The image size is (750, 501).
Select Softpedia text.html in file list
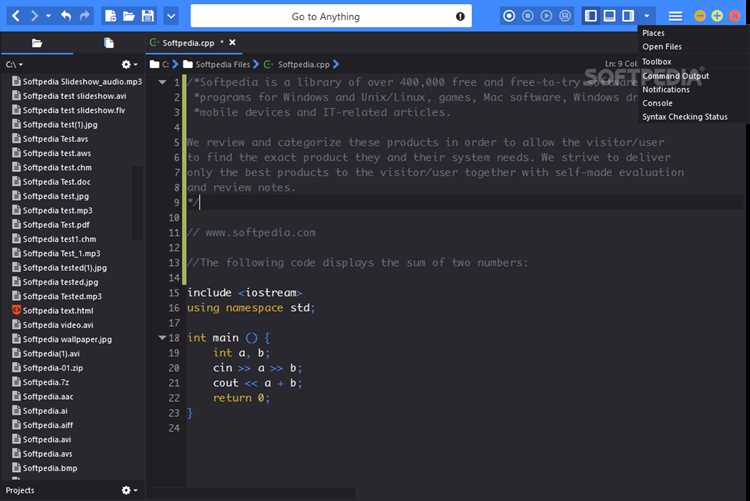point(58,311)
